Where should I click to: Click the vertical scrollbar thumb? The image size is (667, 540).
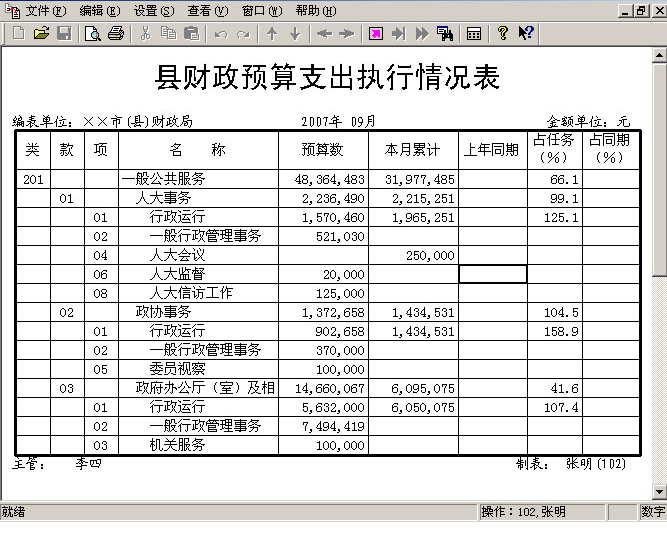coord(659,169)
